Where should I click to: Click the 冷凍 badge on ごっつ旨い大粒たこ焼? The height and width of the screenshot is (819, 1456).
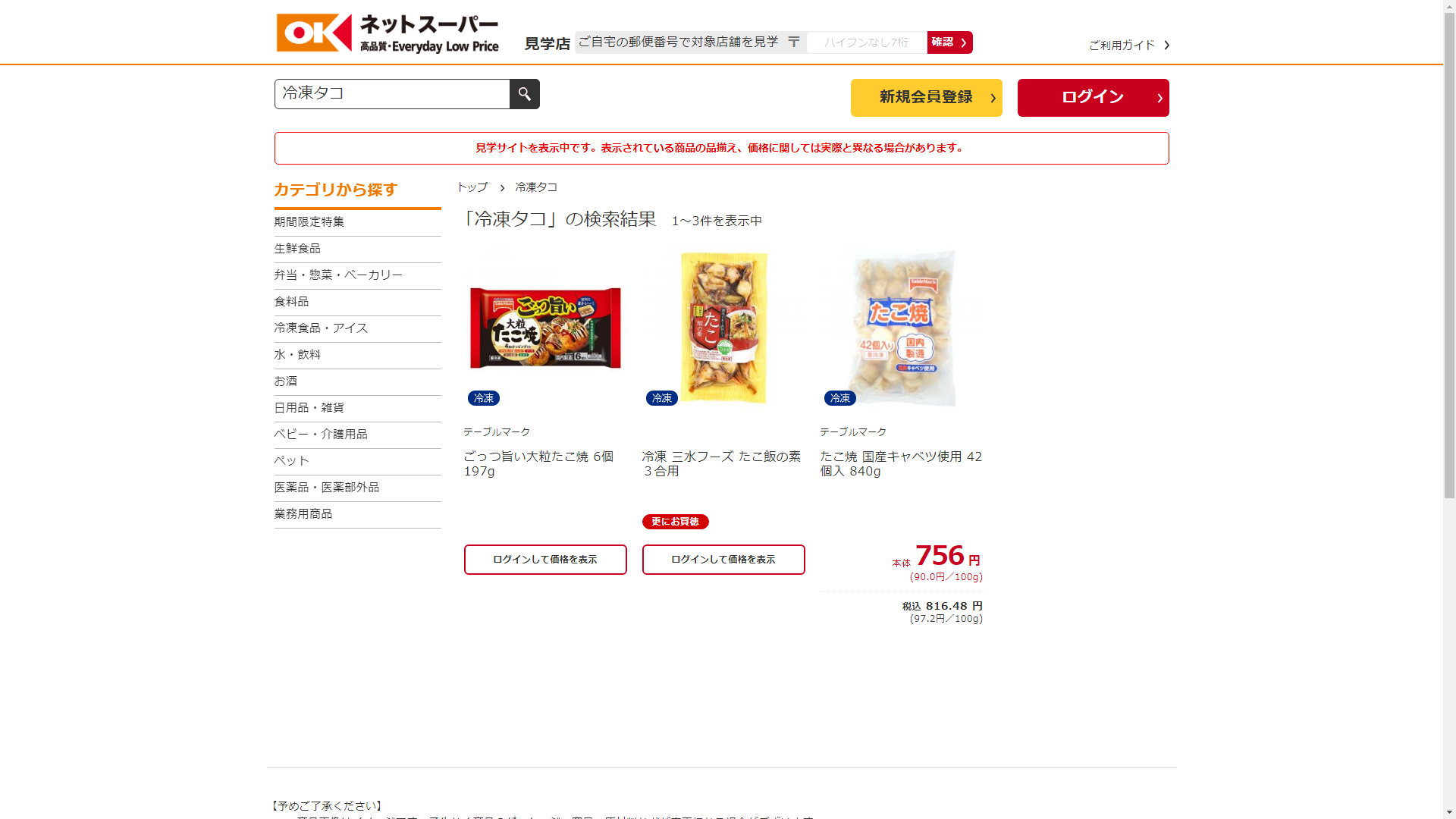[483, 398]
